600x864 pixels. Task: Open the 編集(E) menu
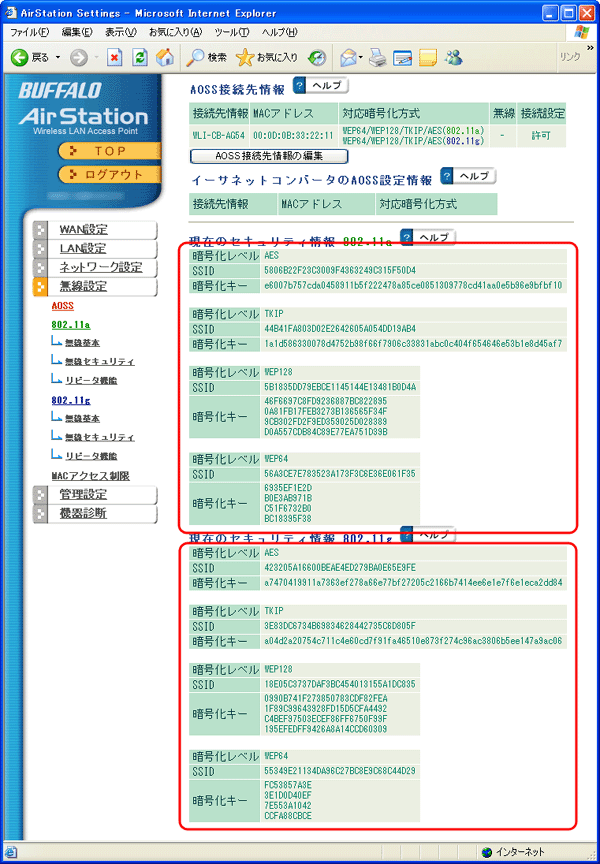tap(77, 33)
